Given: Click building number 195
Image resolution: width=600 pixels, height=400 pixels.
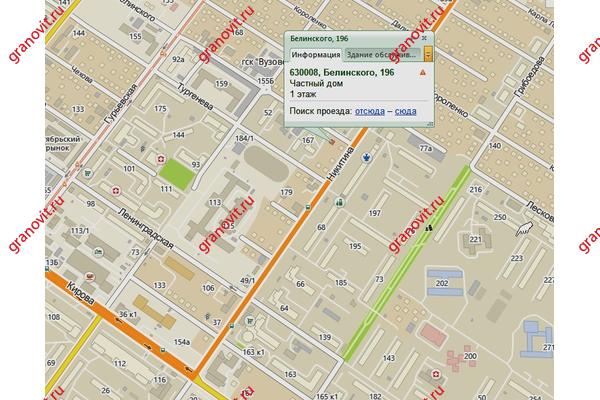Looking at the screenshot, I should click(355, 246).
